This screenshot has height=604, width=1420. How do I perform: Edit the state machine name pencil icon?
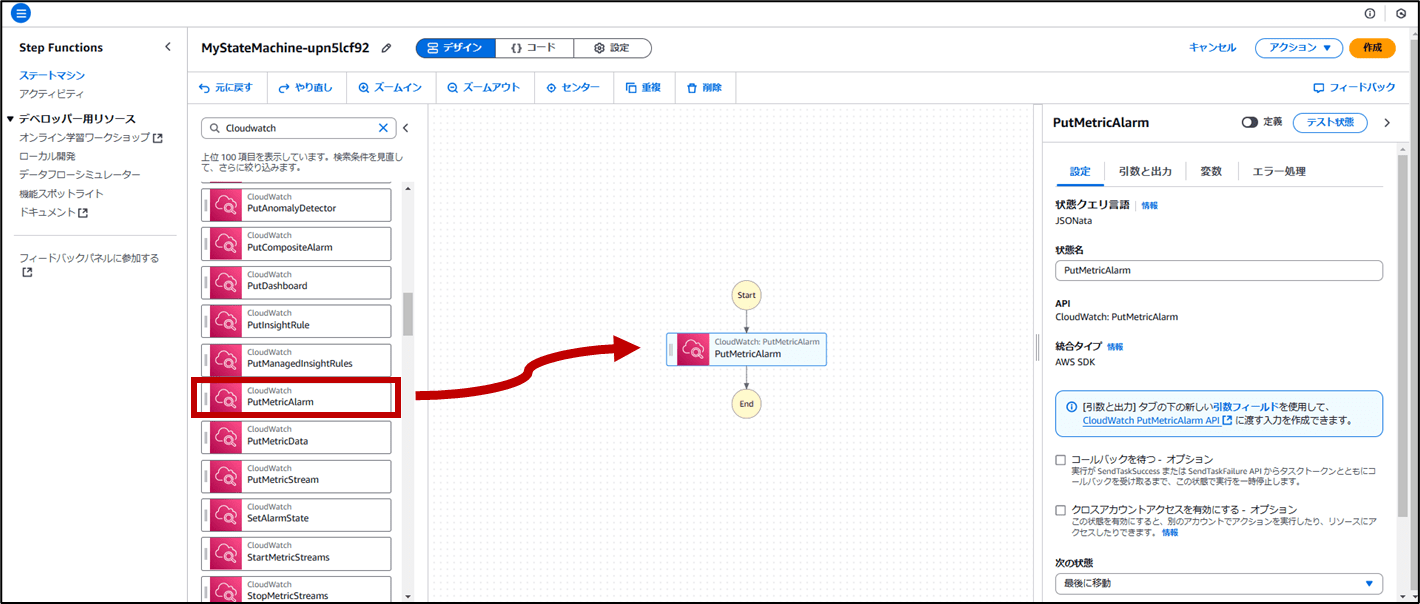pyautogui.click(x=387, y=48)
